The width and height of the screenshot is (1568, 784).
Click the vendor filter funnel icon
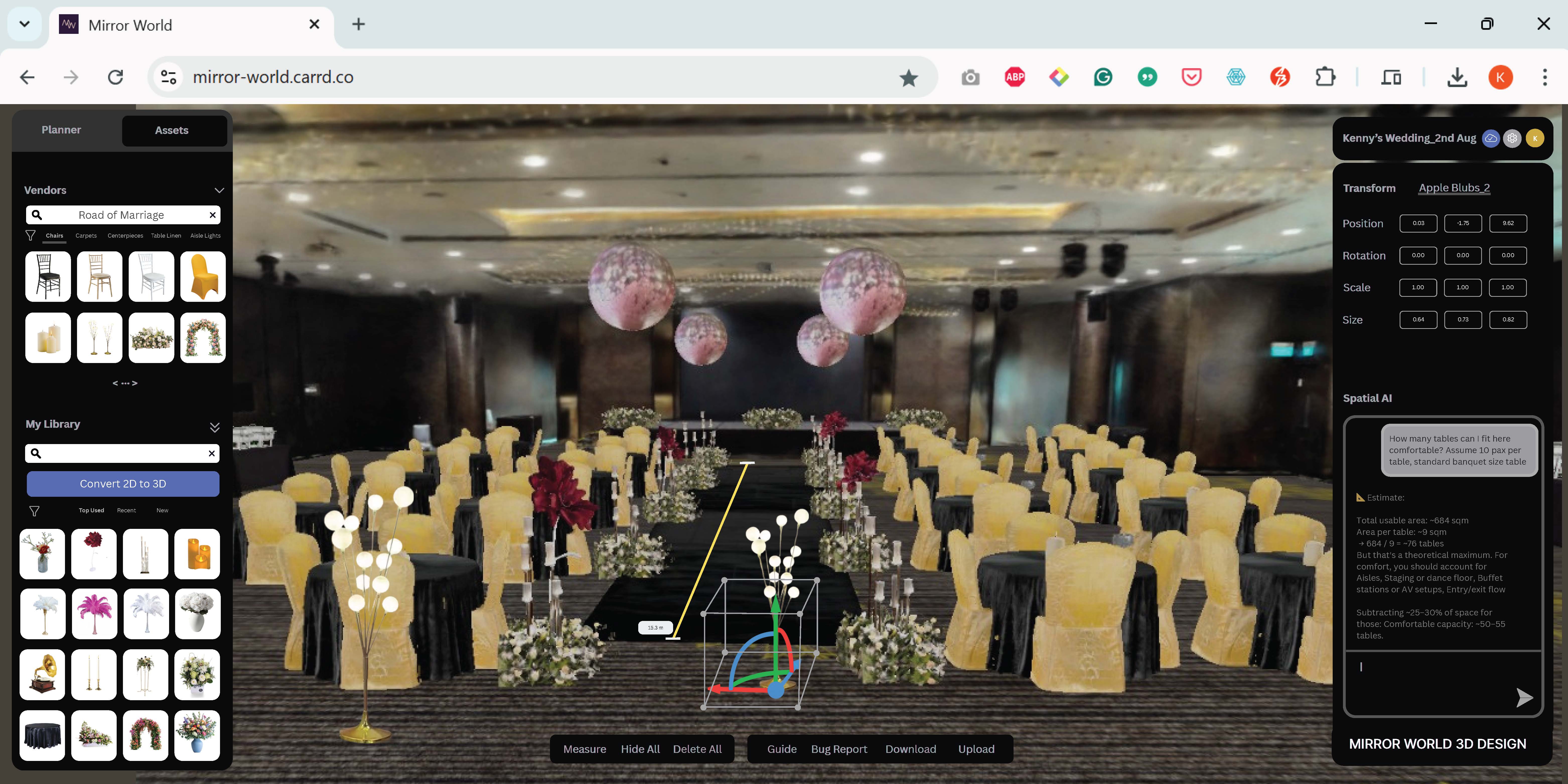tap(30, 236)
